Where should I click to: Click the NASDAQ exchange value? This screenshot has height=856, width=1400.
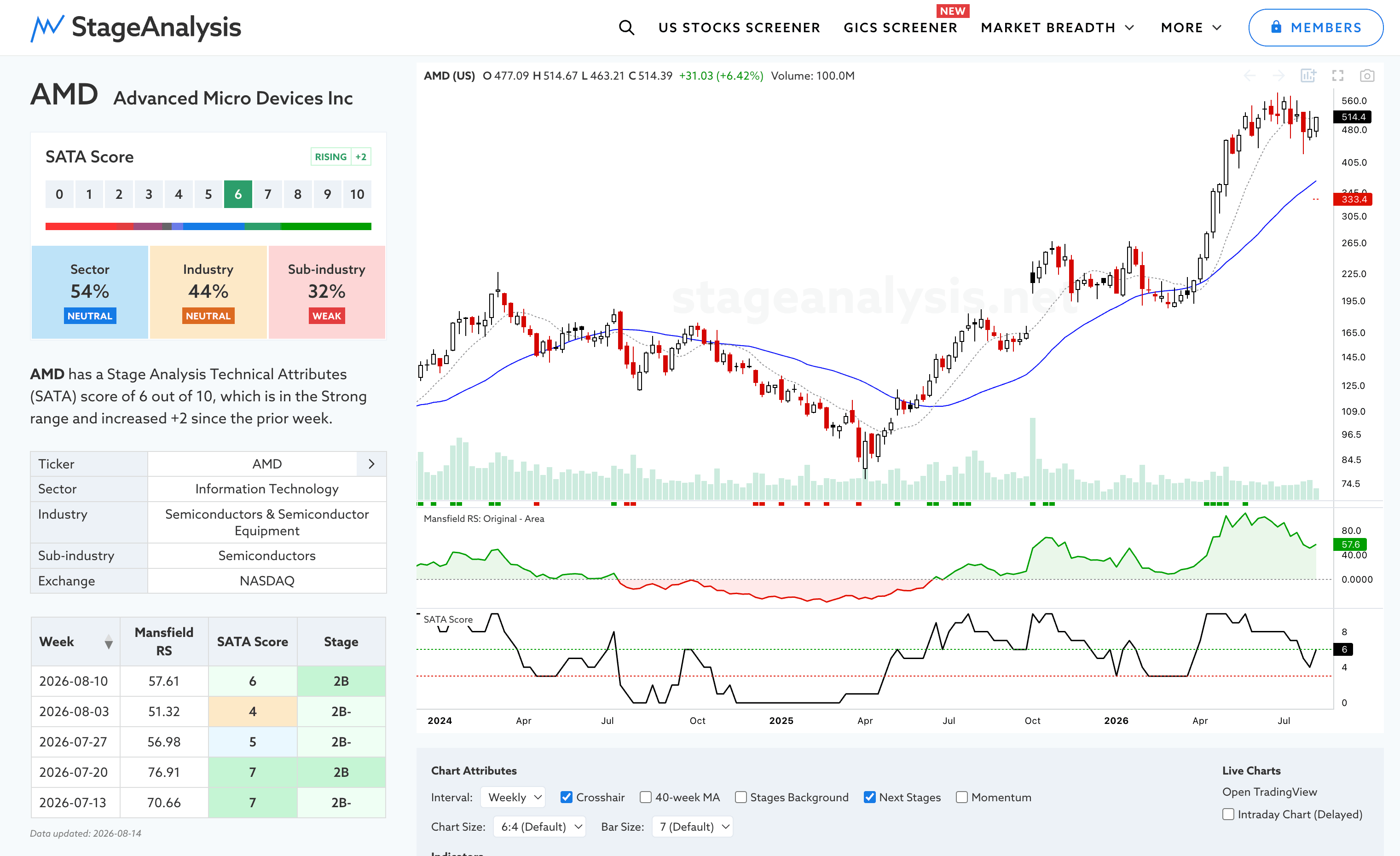click(x=266, y=580)
